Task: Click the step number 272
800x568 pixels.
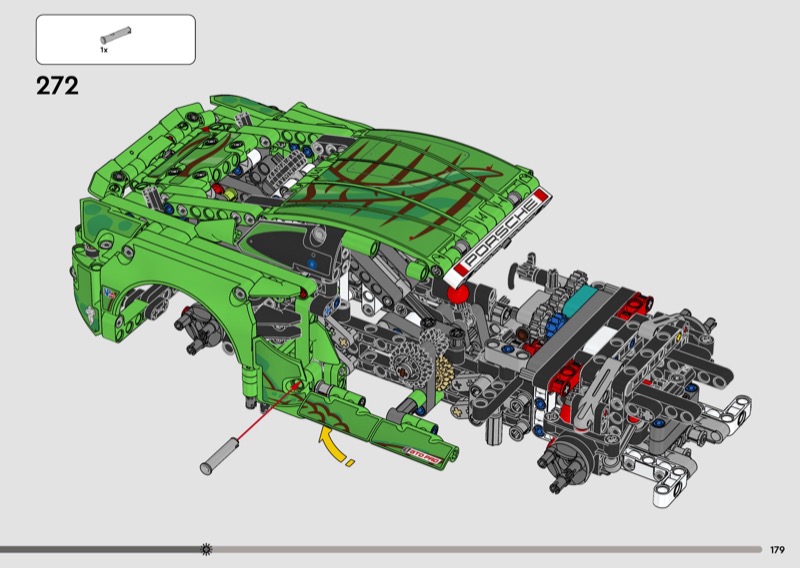Action: [x=57, y=86]
